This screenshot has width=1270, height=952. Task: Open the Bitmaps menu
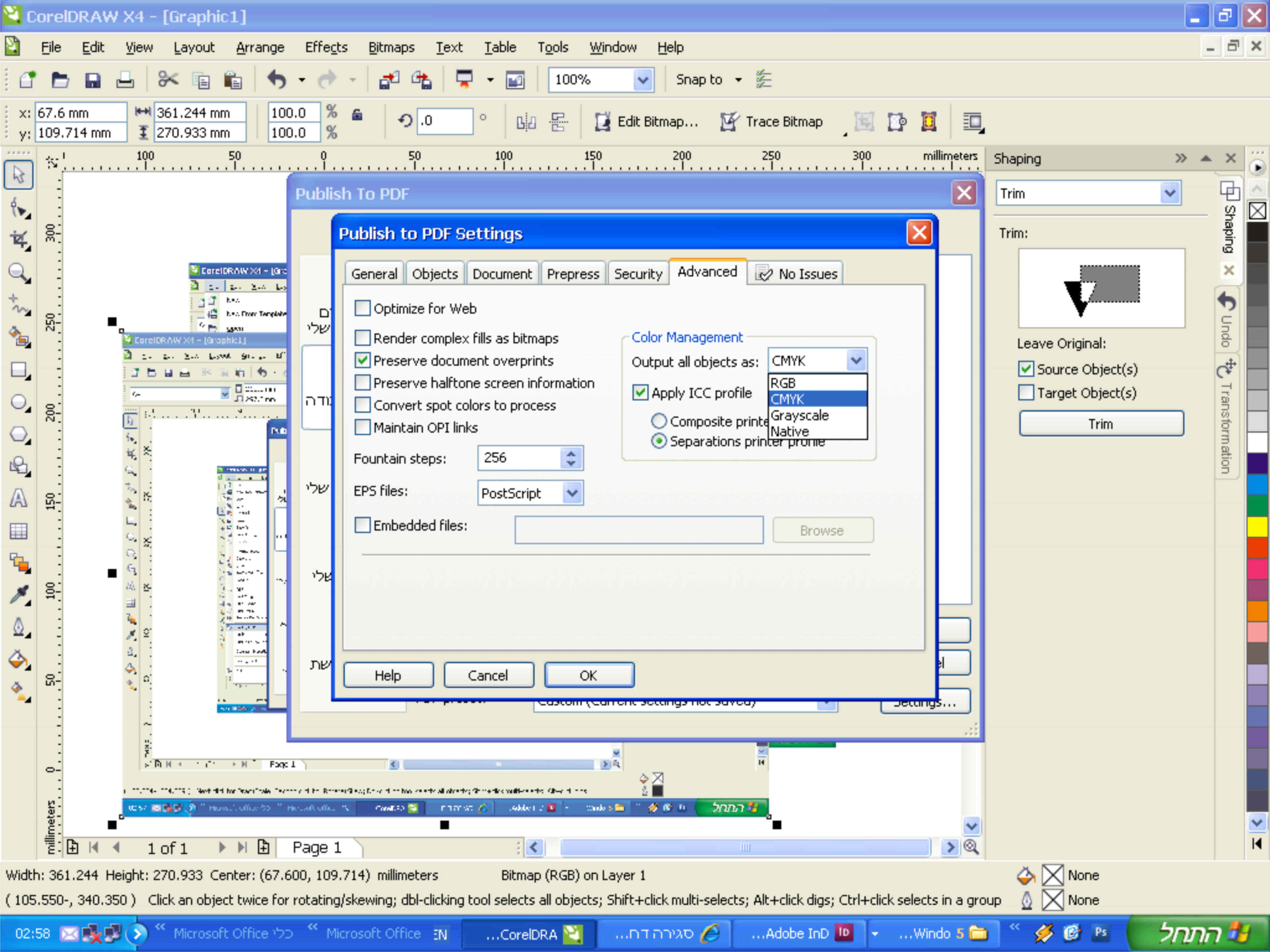tap(391, 48)
